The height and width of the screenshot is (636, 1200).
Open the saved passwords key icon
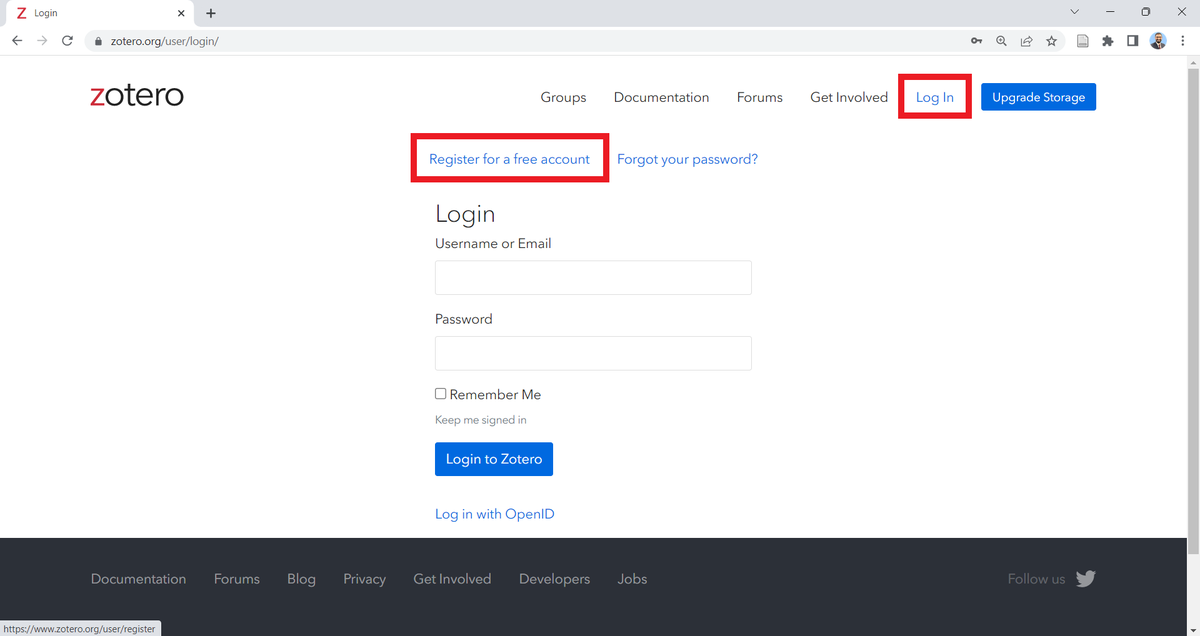(976, 41)
